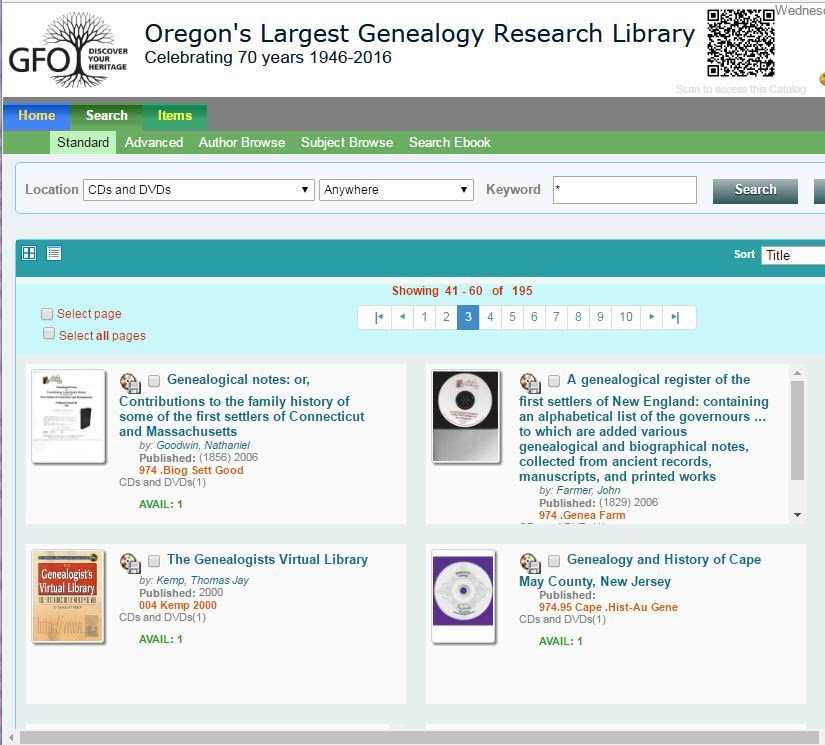The height and width of the screenshot is (745, 825).
Task: Tick checkbox for Genealogy and History of Cape May
Action: 554,561
